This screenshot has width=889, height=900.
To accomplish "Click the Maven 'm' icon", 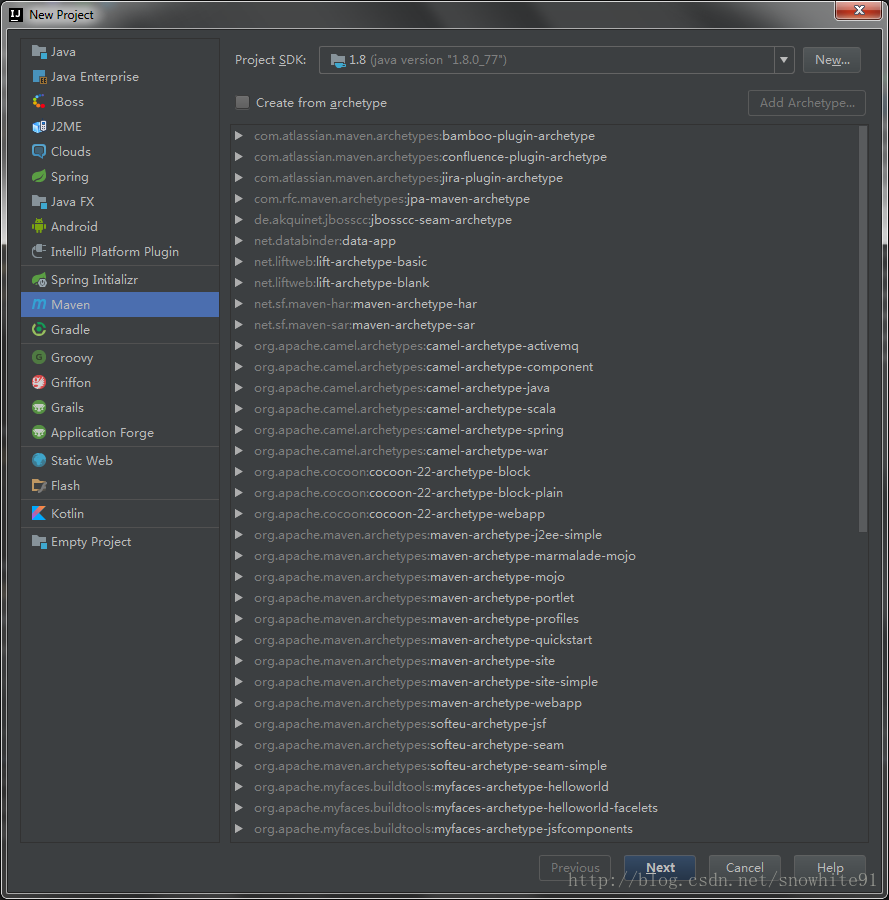I will 39,304.
